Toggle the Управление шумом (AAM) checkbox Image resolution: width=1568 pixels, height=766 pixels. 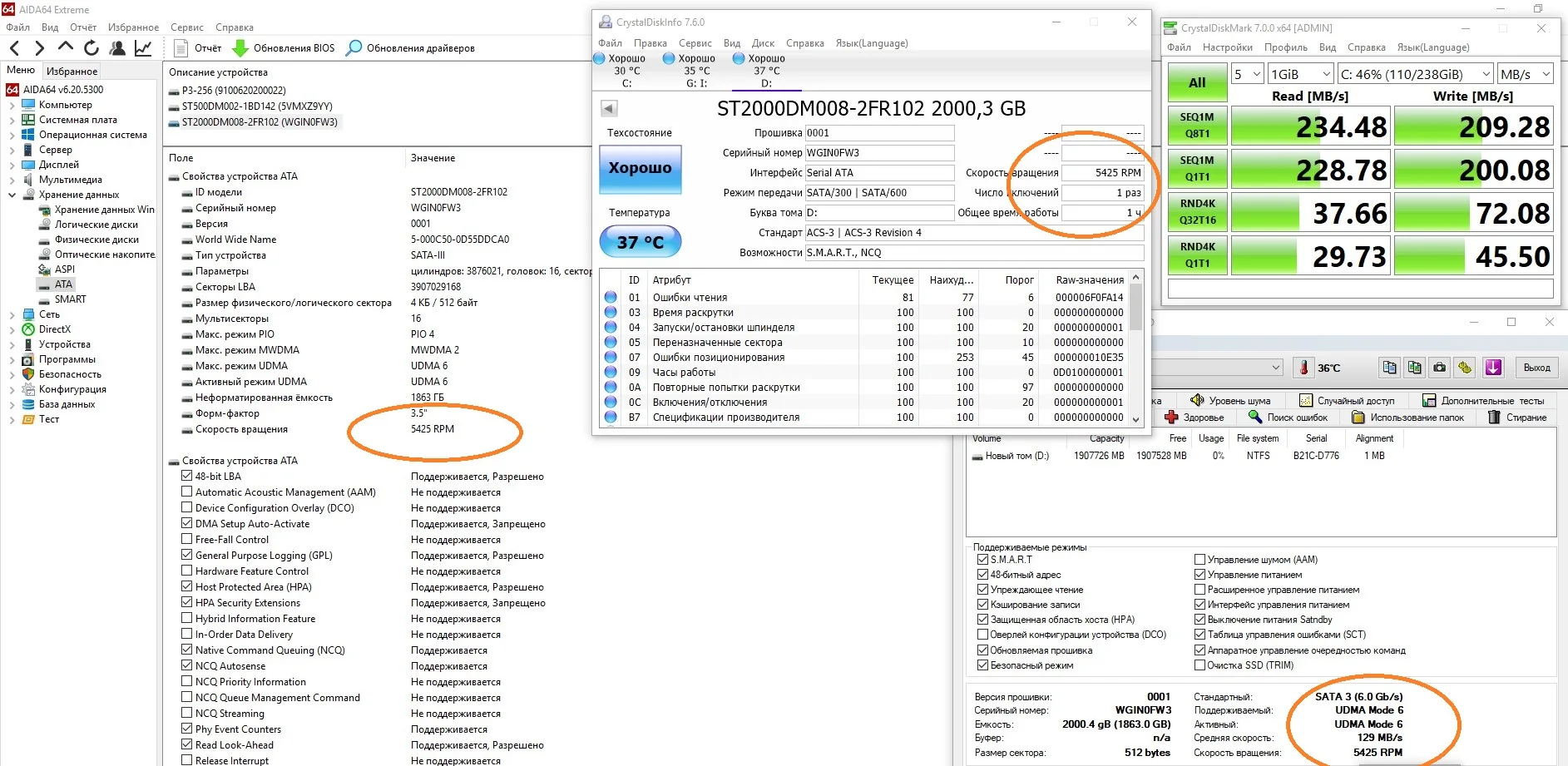coord(1199,560)
